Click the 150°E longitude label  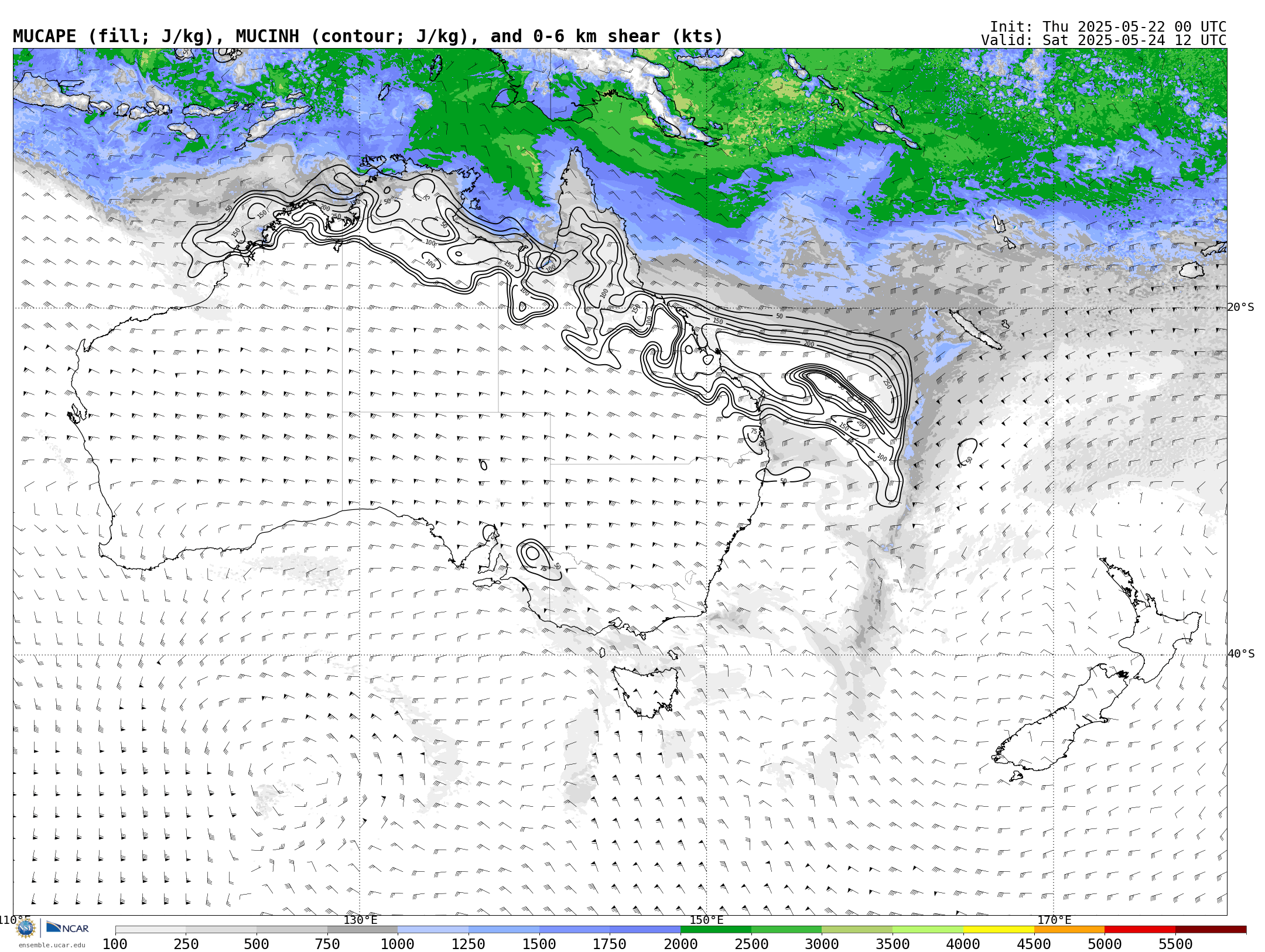click(x=706, y=920)
